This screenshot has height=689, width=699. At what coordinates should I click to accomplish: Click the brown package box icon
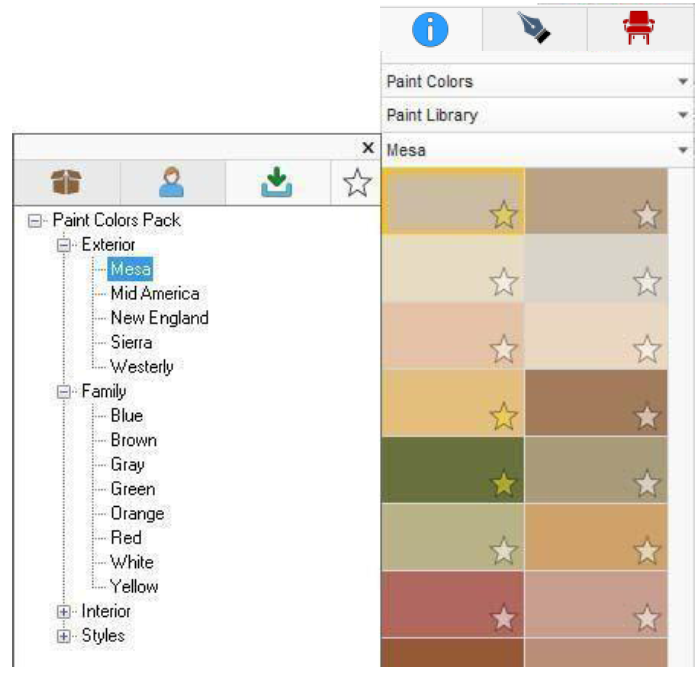point(66,182)
